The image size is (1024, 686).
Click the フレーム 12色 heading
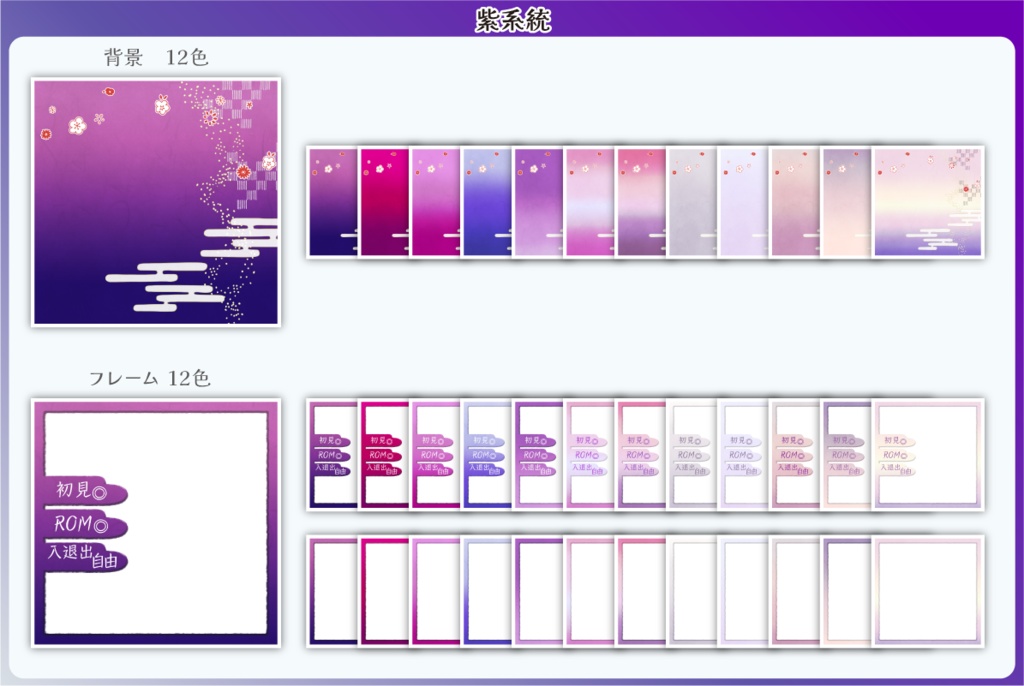point(150,378)
